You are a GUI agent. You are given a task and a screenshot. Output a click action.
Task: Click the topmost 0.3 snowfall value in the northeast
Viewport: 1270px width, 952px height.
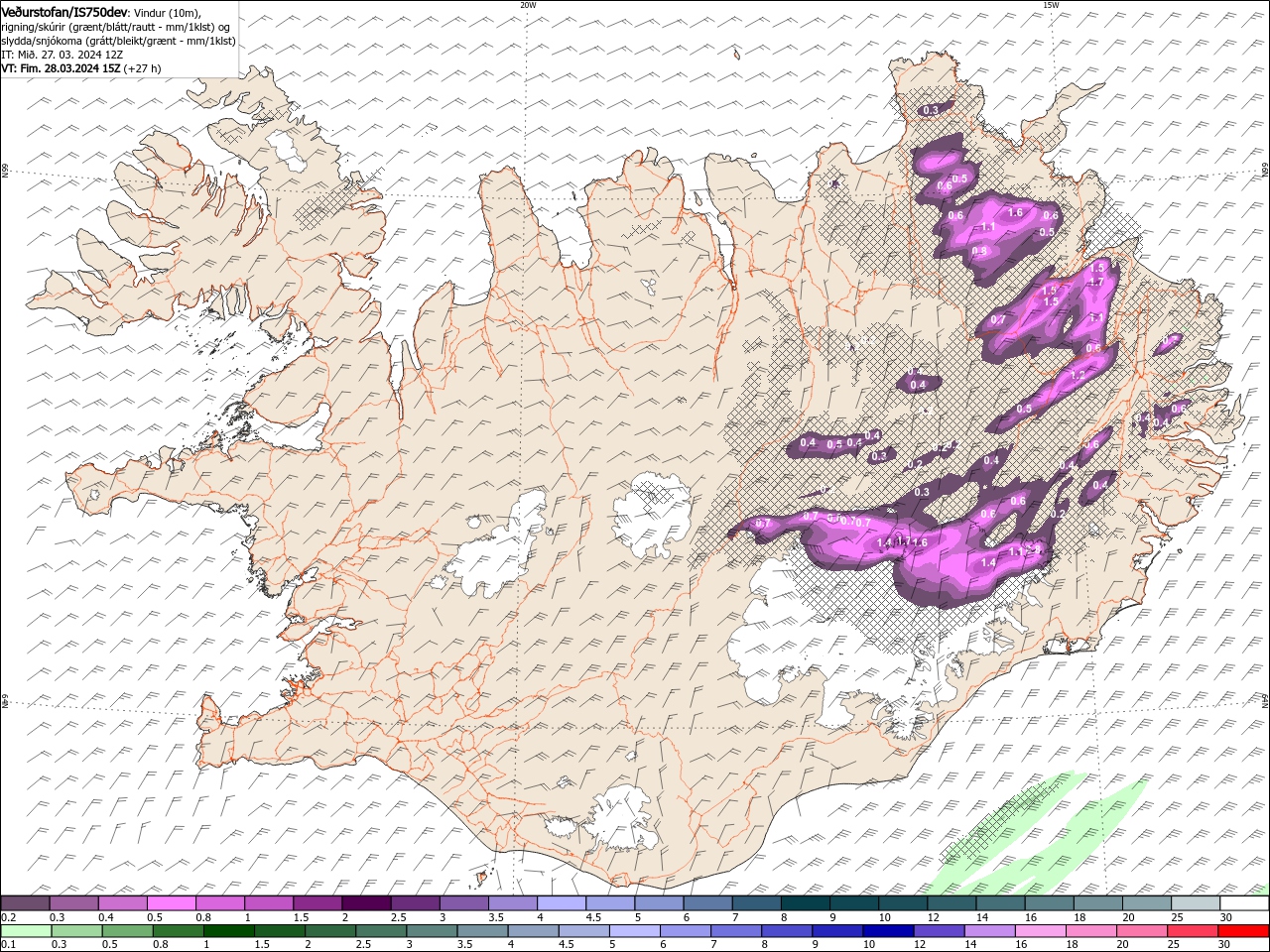pos(930,110)
